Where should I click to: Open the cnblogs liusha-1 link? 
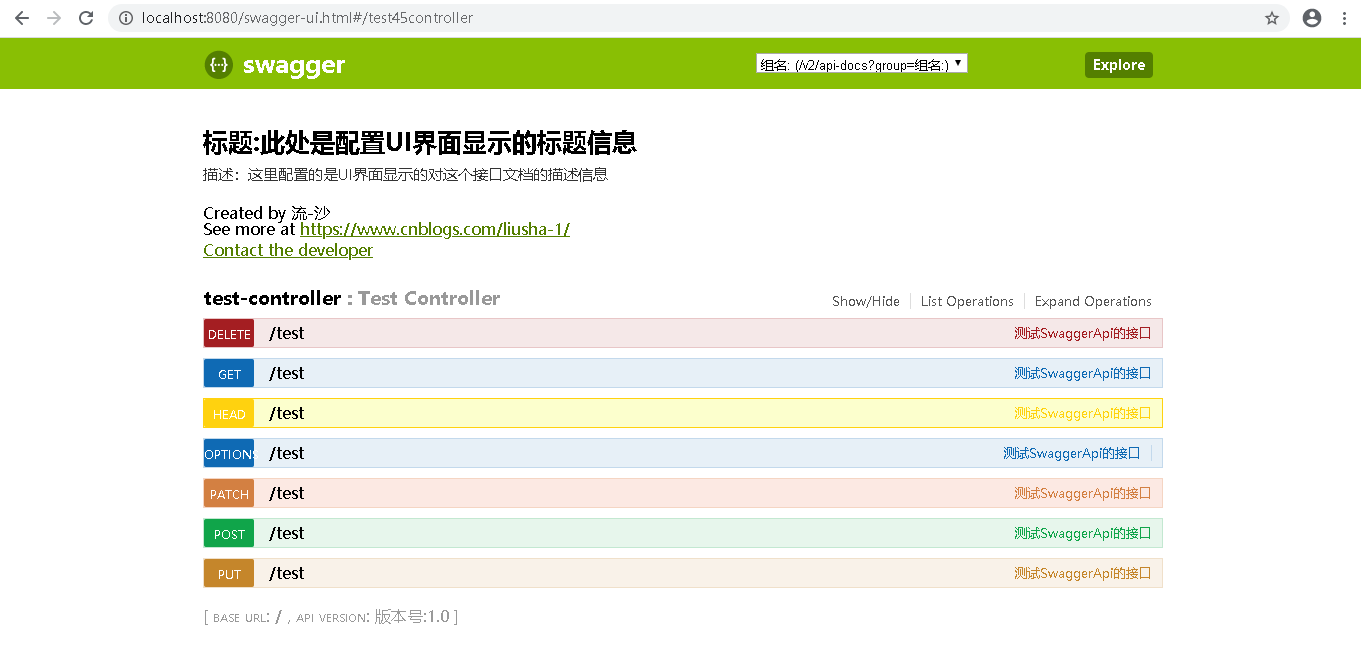[x=435, y=229]
